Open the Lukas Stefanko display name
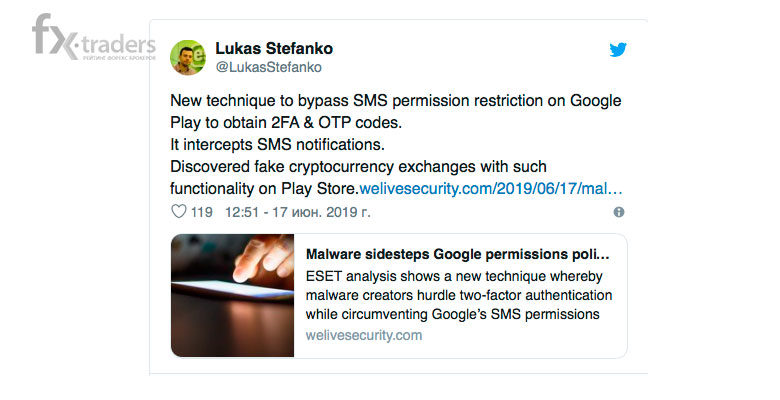 (x=274, y=48)
